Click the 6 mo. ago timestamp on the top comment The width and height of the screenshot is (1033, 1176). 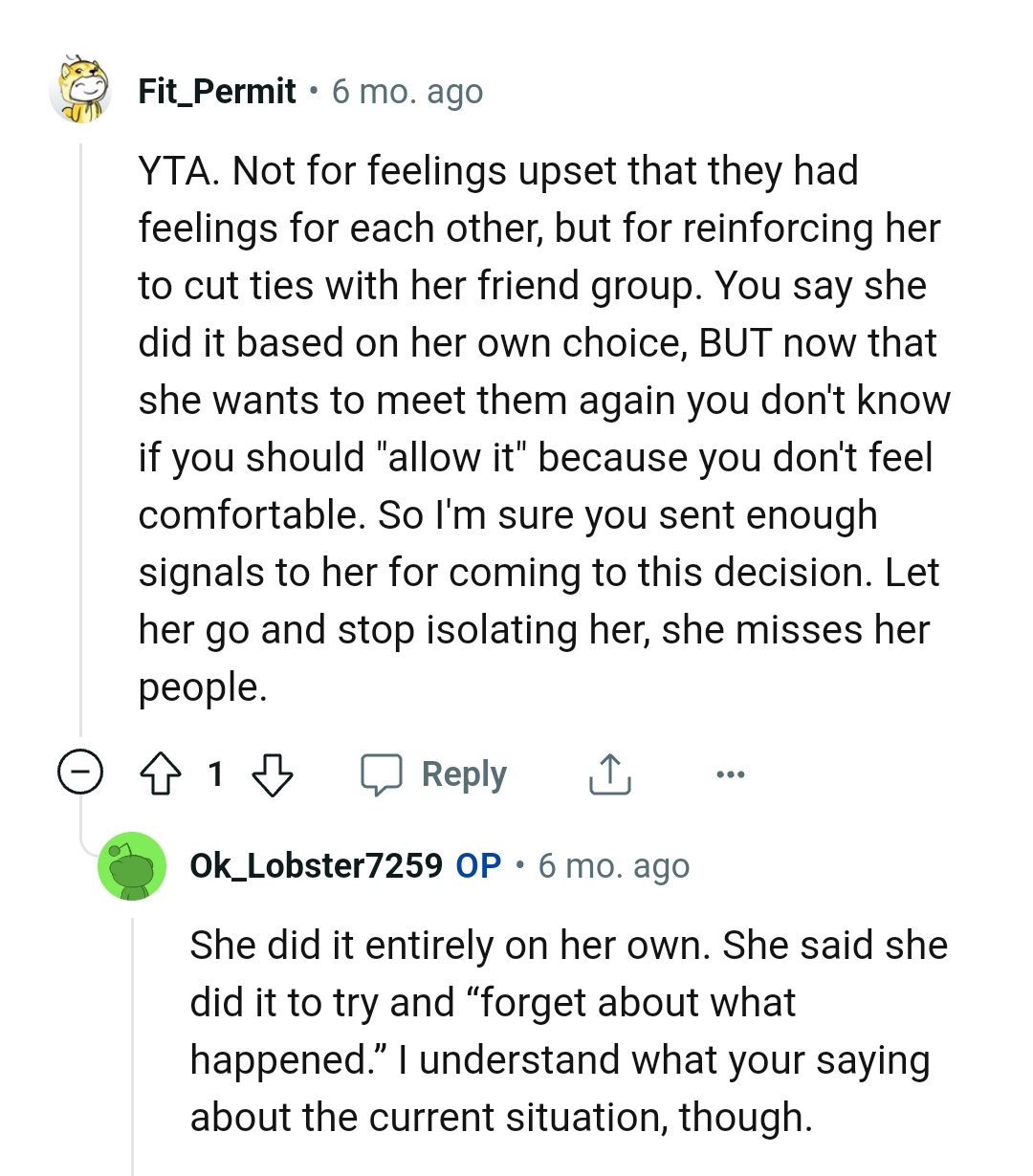coord(407,91)
